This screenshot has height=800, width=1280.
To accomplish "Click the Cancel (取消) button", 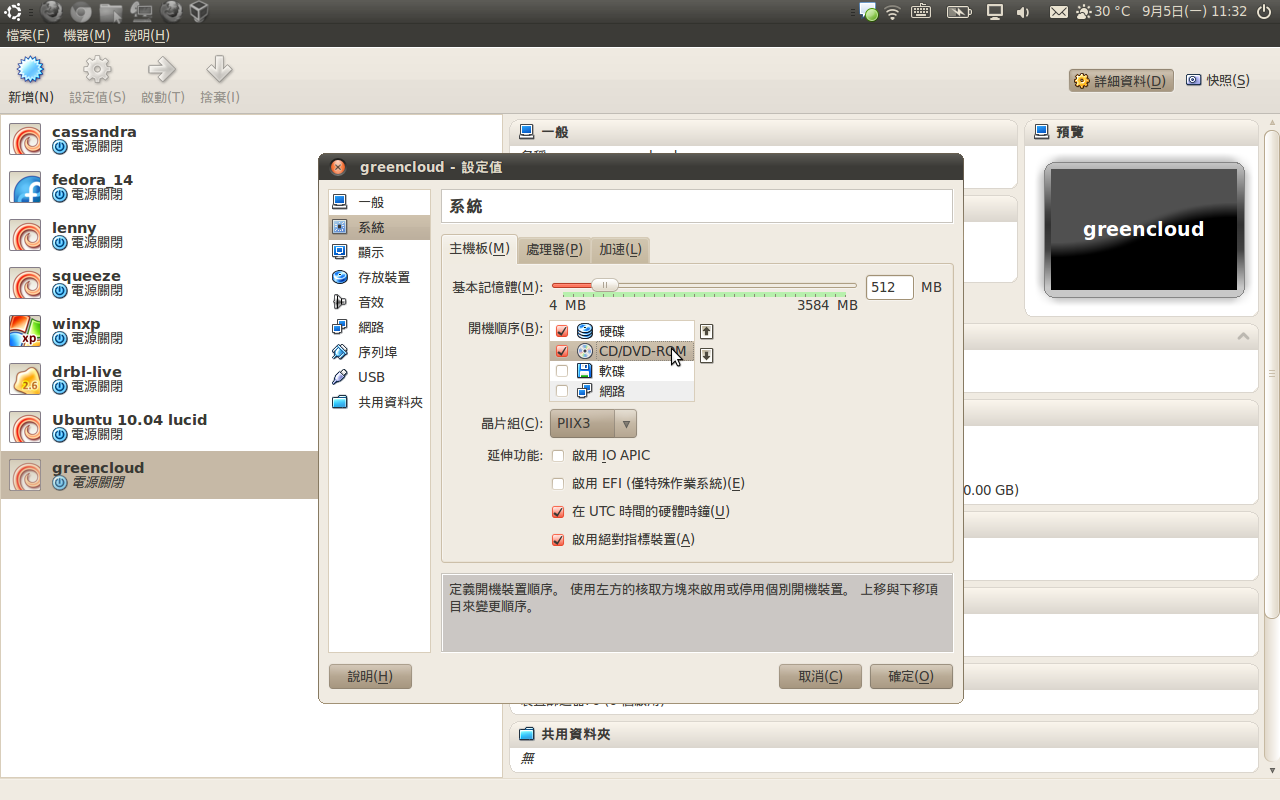I will [819, 676].
